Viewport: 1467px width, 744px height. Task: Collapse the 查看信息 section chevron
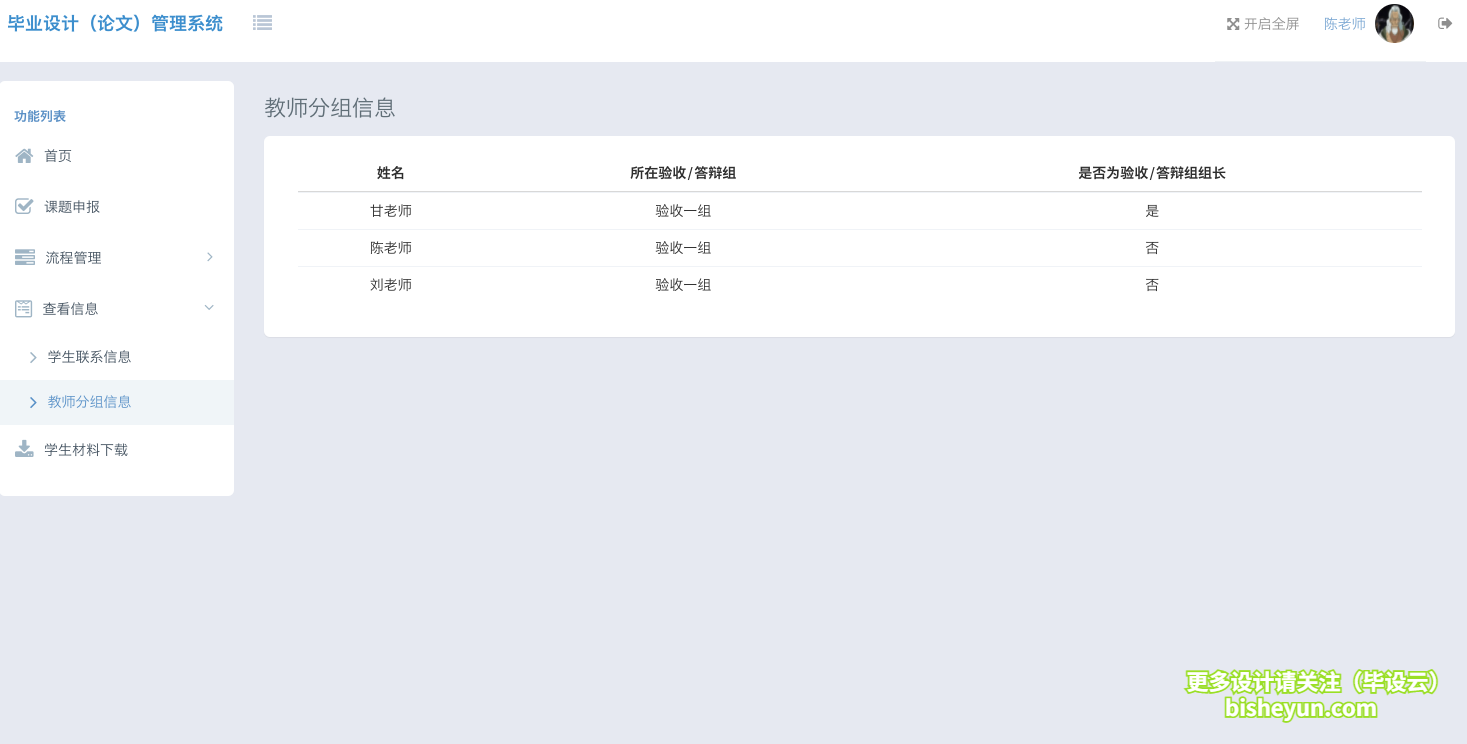pyautogui.click(x=210, y=308)
